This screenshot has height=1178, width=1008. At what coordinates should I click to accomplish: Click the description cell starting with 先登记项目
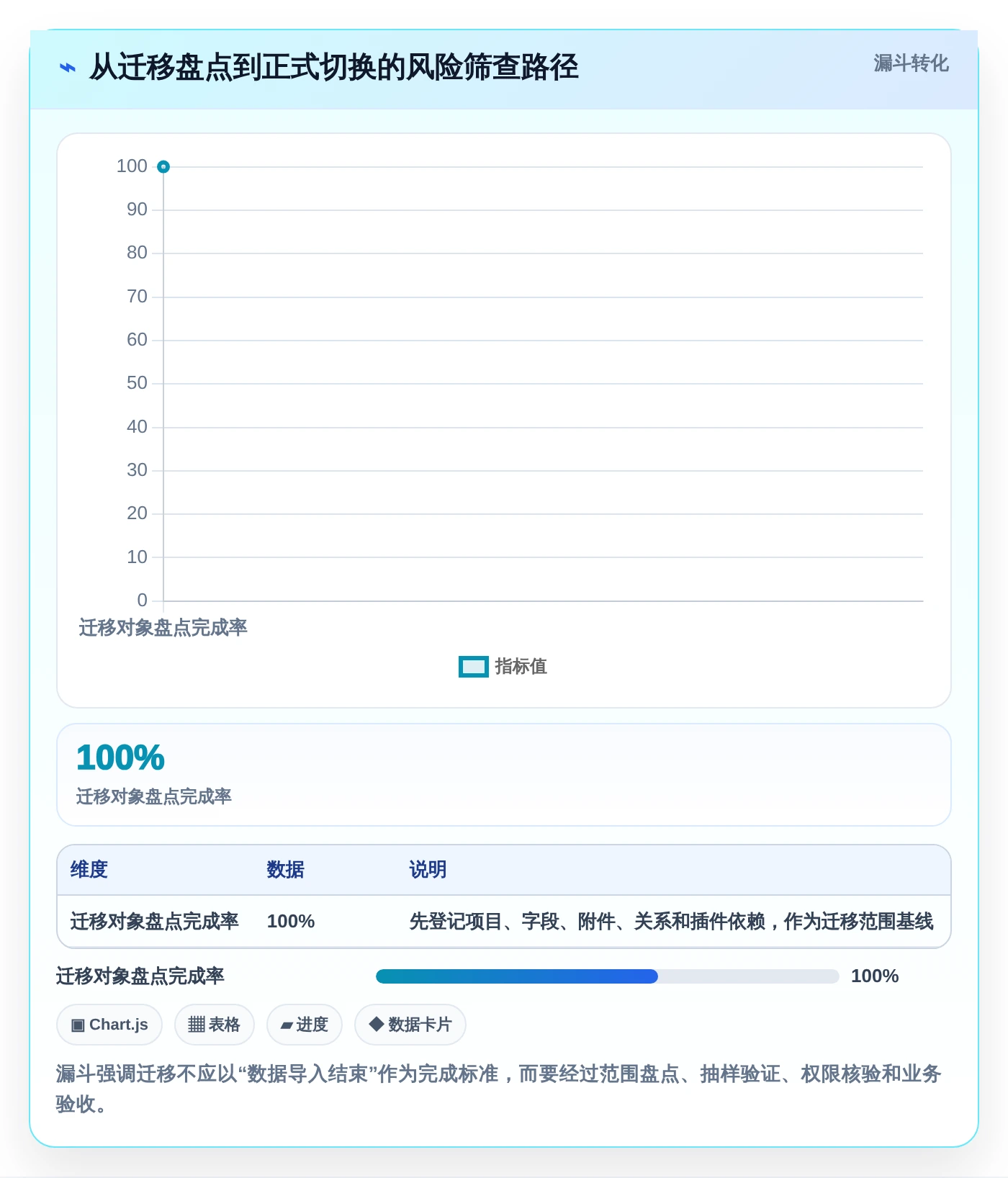pos(671,922)
